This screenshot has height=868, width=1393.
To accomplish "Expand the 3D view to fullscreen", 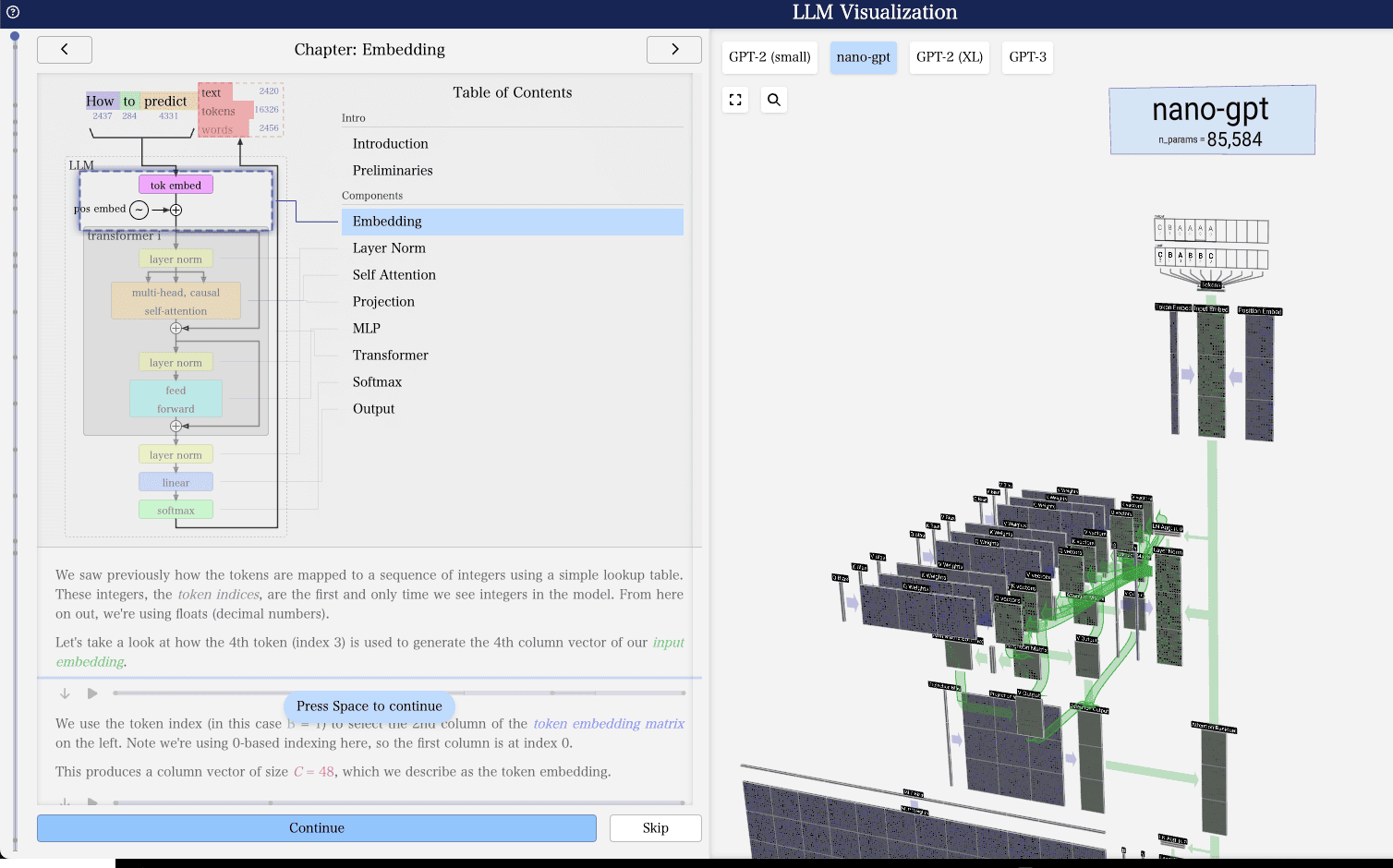I will 735,100.
